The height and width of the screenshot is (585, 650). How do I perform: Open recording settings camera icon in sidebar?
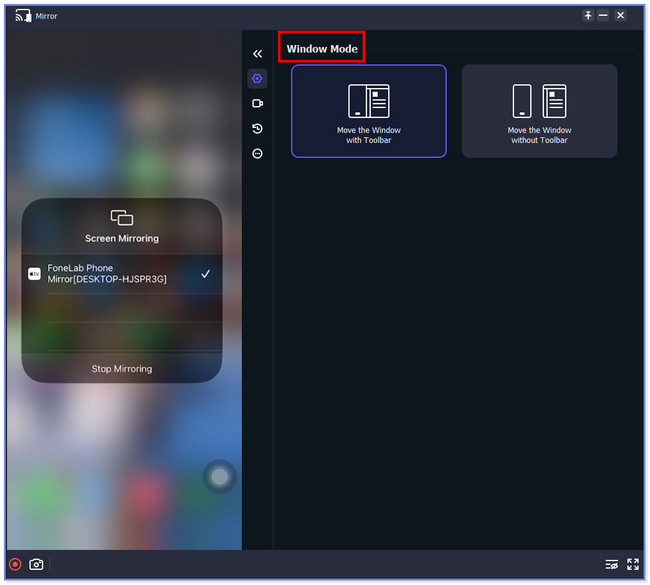pyautogui.click(x=257, y=103)
